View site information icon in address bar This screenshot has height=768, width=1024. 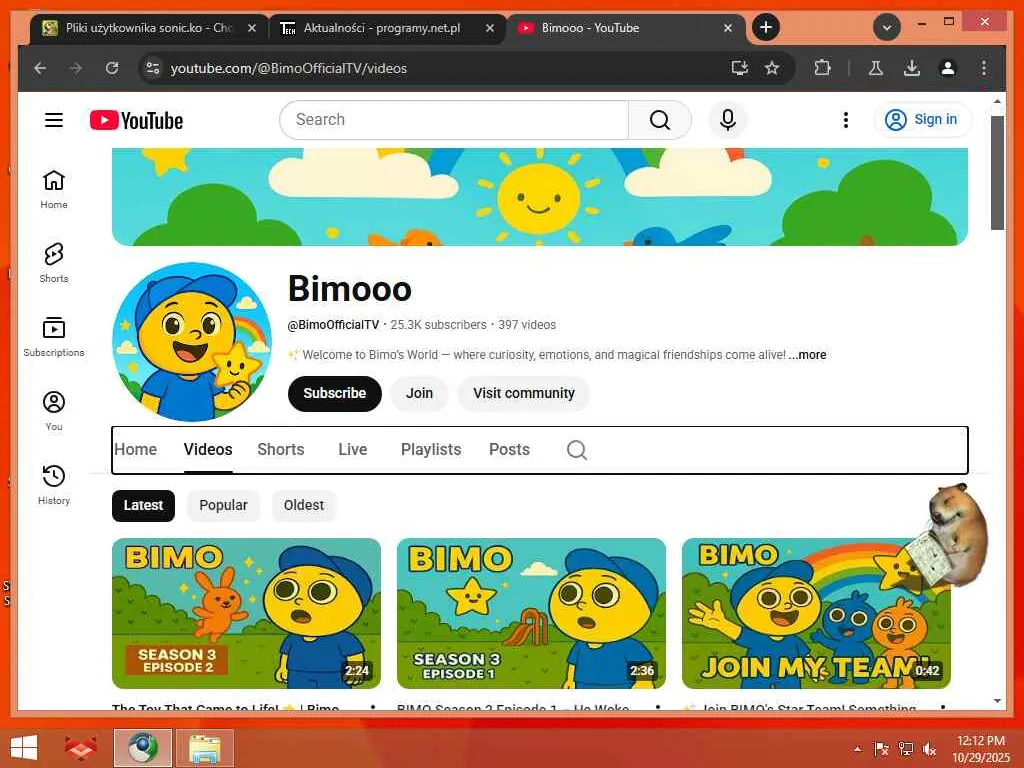[x=153, y=68]
